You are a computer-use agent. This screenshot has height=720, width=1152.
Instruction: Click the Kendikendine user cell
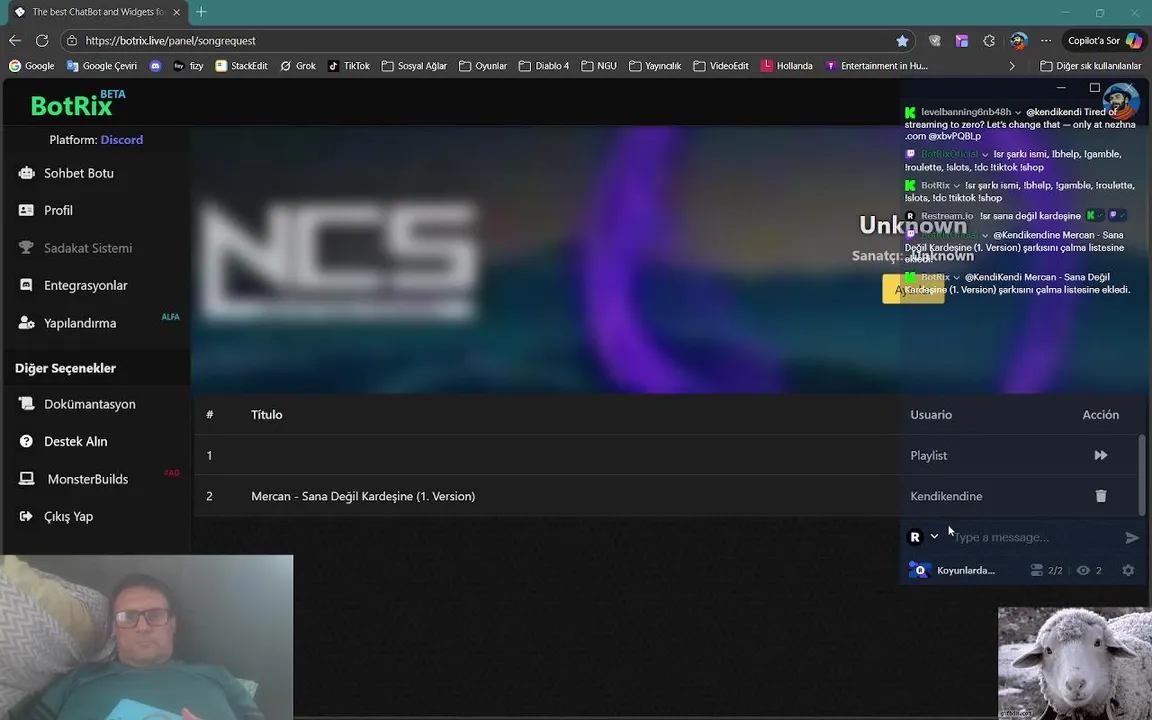pyautogui.click(x=946, y=496)
